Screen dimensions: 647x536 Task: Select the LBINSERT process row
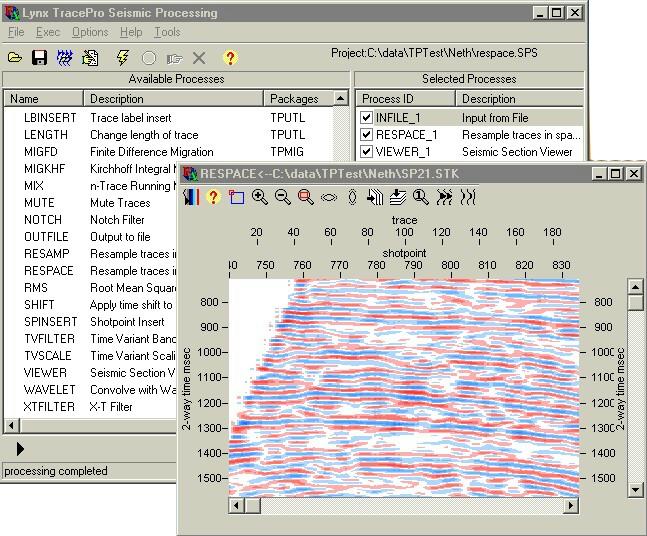(168, 118)
